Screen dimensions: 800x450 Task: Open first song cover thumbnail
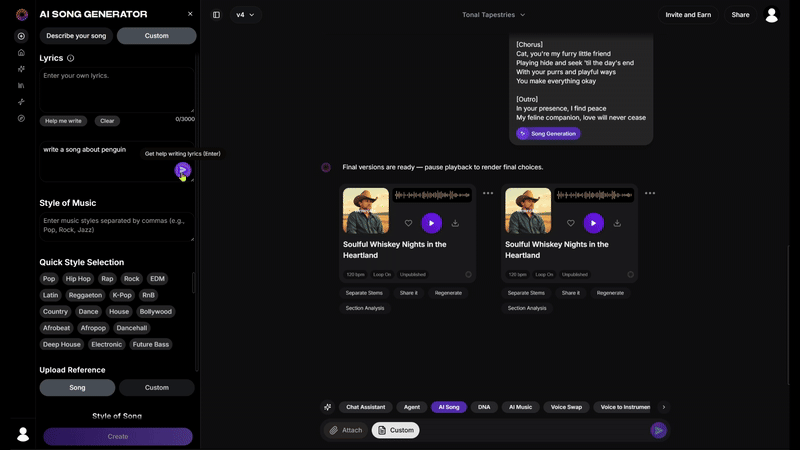click(366, 211)
